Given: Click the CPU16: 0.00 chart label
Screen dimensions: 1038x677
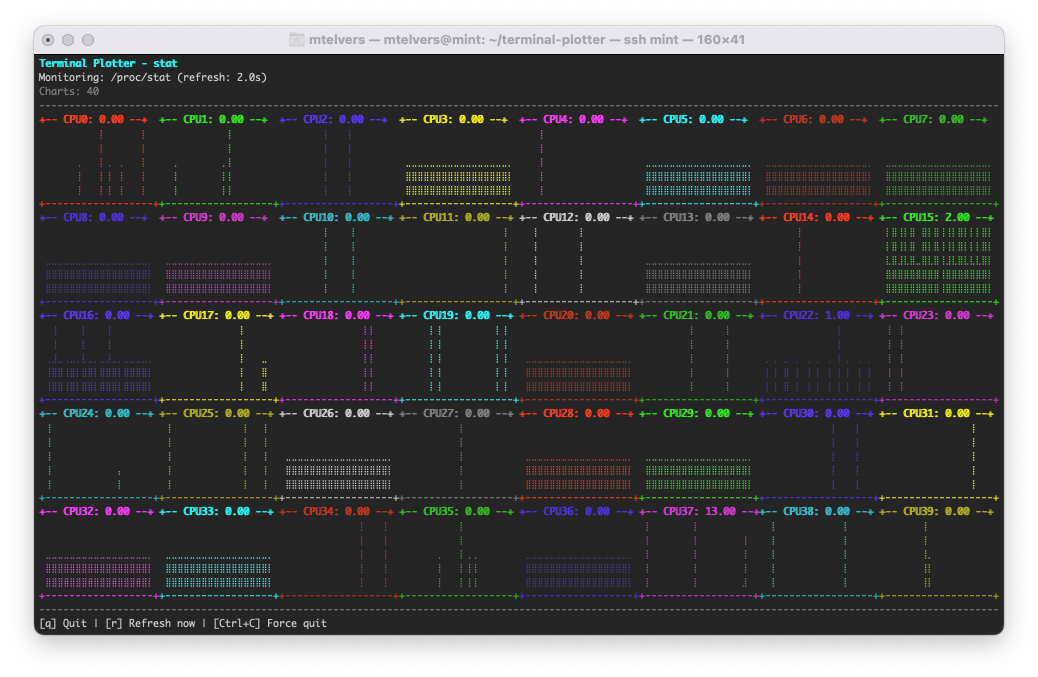Looking at the screenshot, I should (x=97, y=316).
